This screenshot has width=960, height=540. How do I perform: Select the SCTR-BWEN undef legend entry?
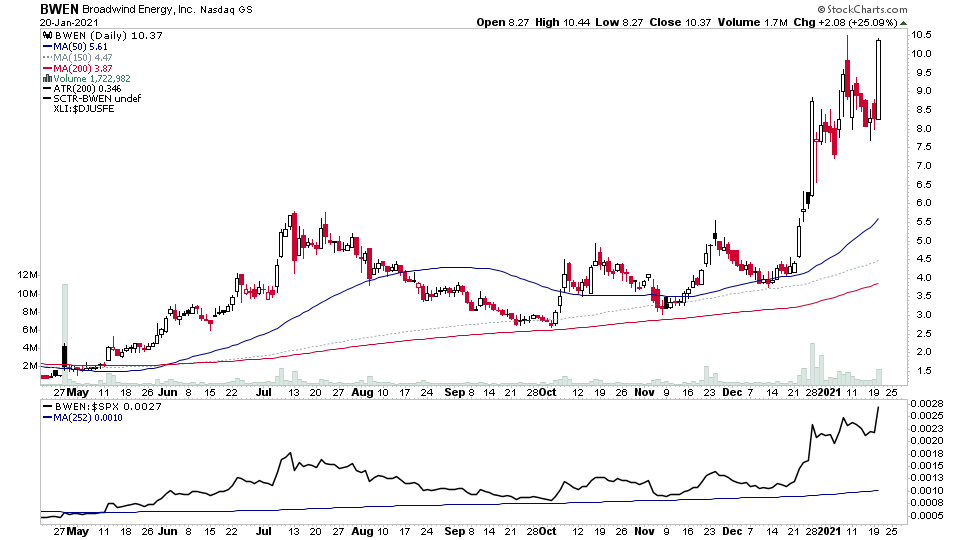pos(97,99)
